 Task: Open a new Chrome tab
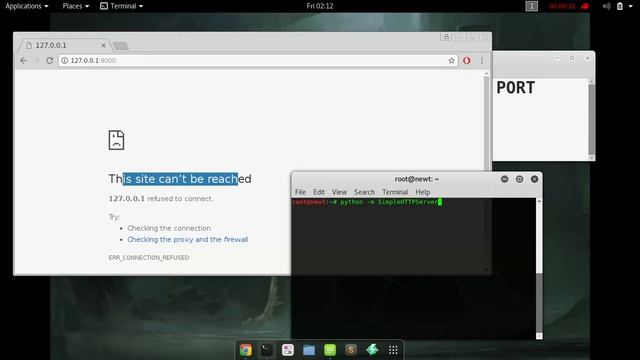pyautogui.click(x=120, y=46)
